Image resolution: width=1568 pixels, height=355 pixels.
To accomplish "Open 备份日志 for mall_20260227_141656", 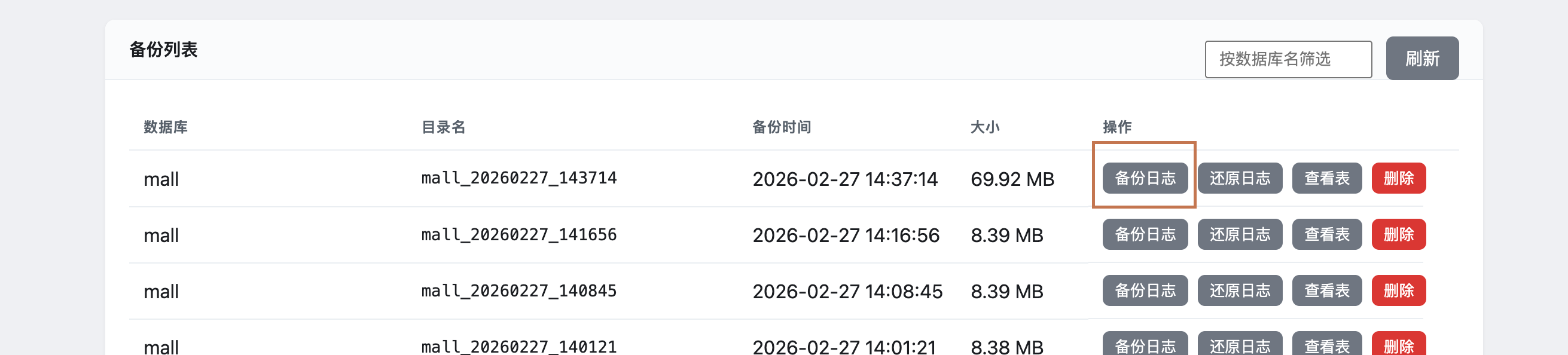I will (x=1145, y=235).
